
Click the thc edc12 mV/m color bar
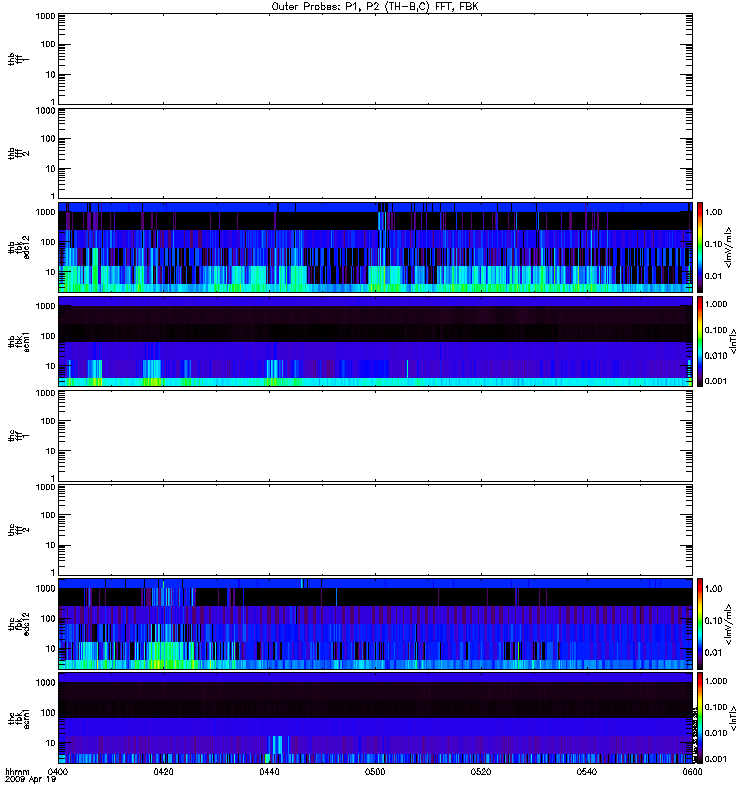(700, 623)
